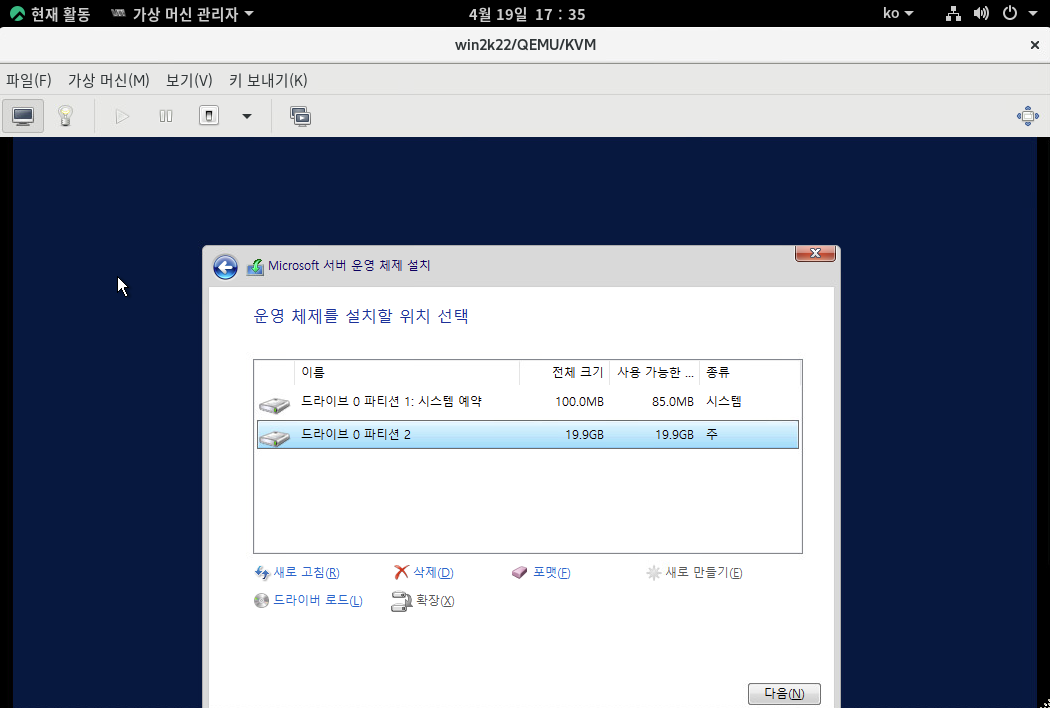Pause the virtual machine
This screenshot has width=1050, height=708.
(x=165, y=117)
